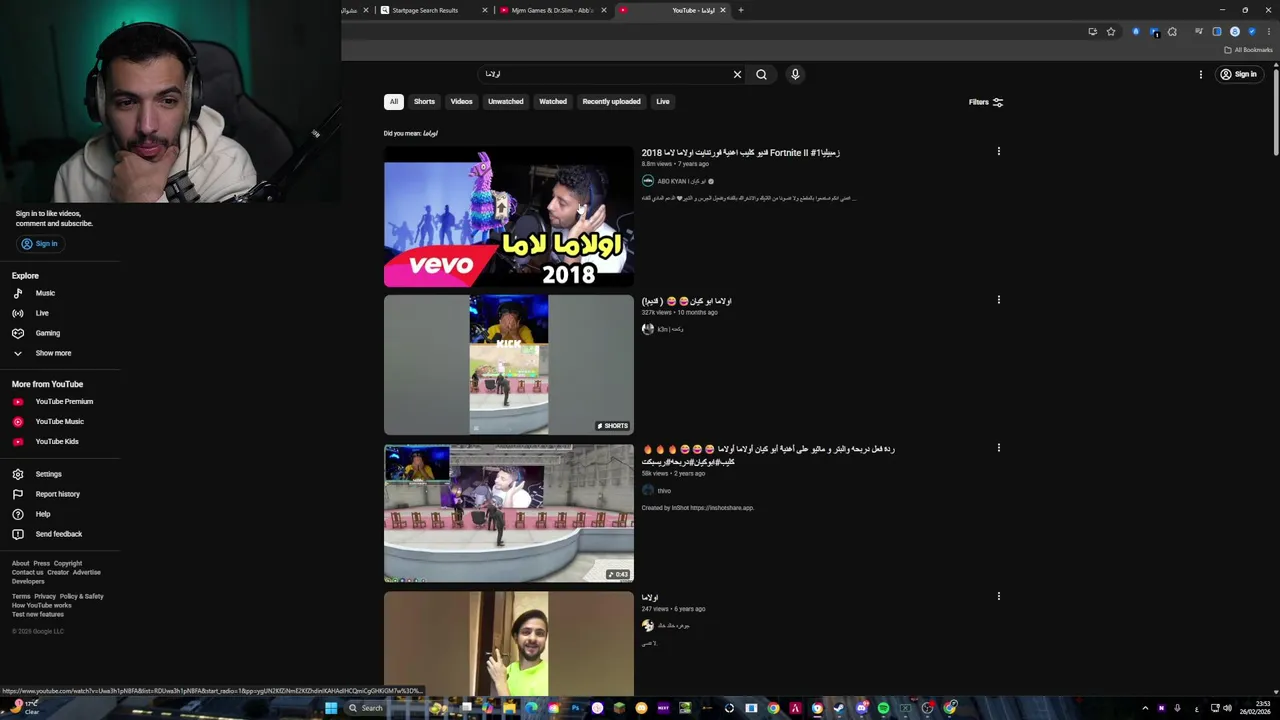Viewport: 1280px width, 720px height.
Task: Select the Watched filter chip
Action: tap(553, 101)
